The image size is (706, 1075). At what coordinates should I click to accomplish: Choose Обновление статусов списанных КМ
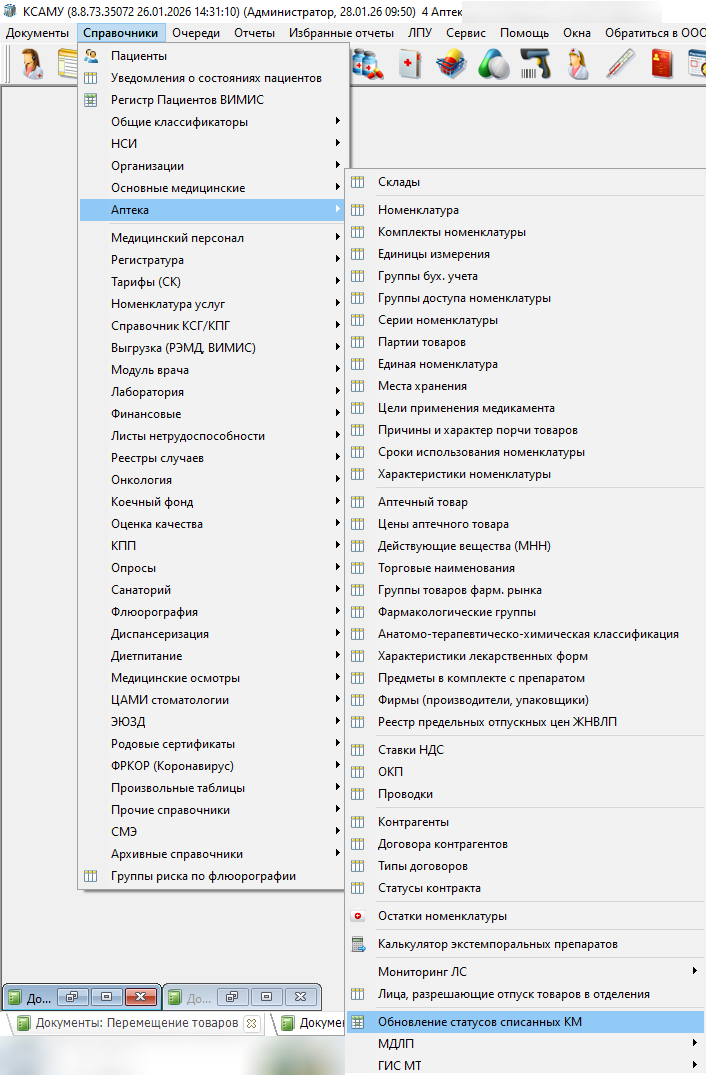pyautogui.click(x=479, y=1022)
